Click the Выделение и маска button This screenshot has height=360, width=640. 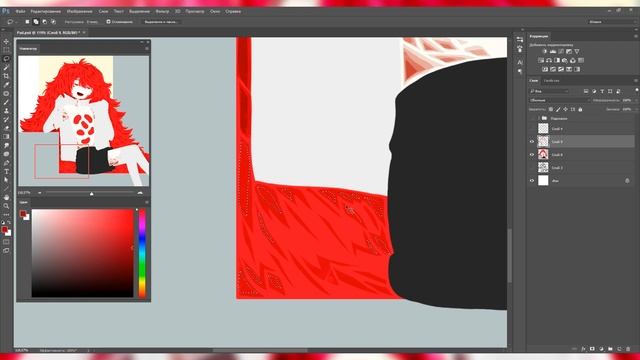(161, 22)
